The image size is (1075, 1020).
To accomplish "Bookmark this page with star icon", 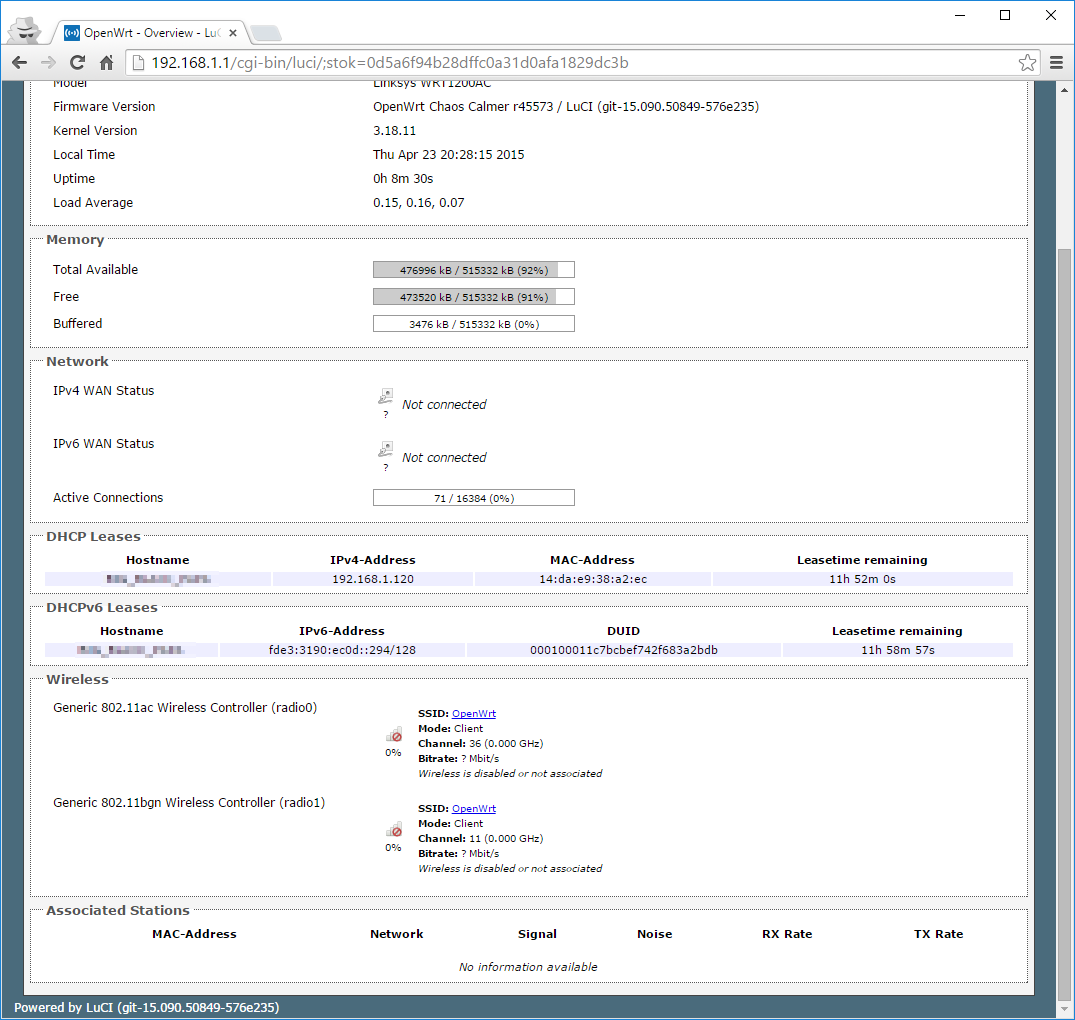I will tap(1027, 63).
